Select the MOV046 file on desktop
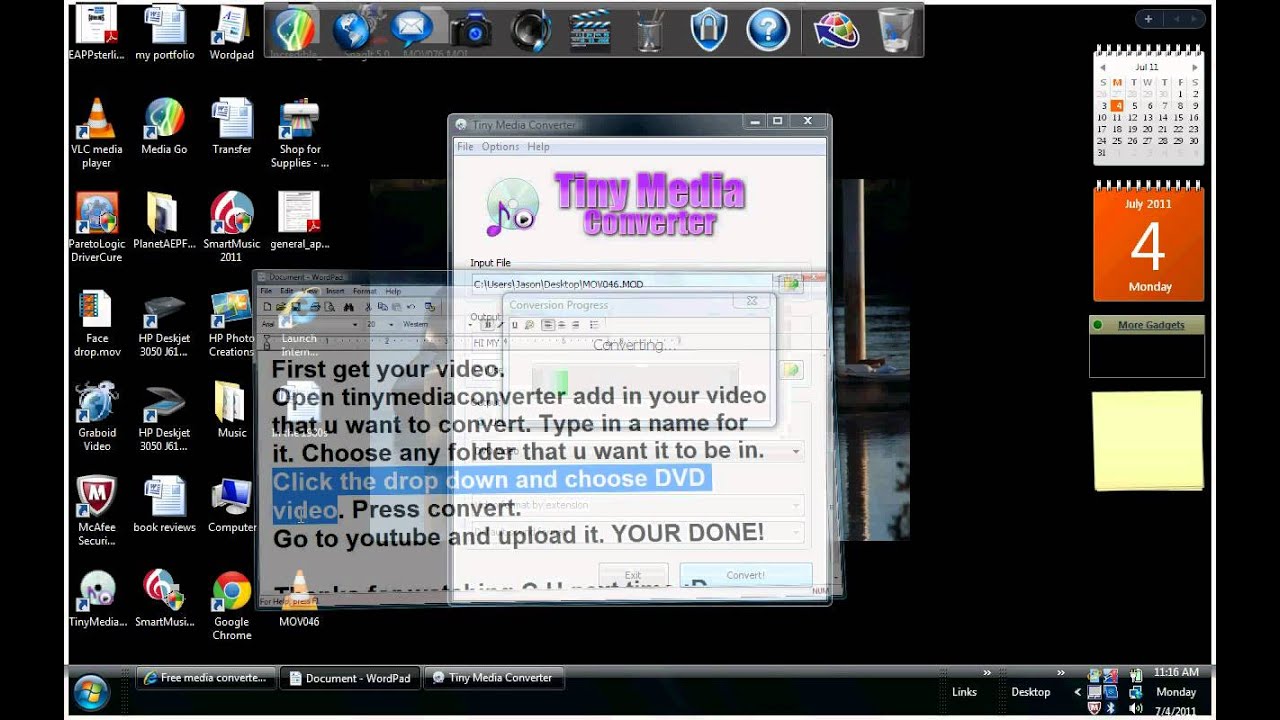Viewport: 1280px width, 720px height. [299, 598]
